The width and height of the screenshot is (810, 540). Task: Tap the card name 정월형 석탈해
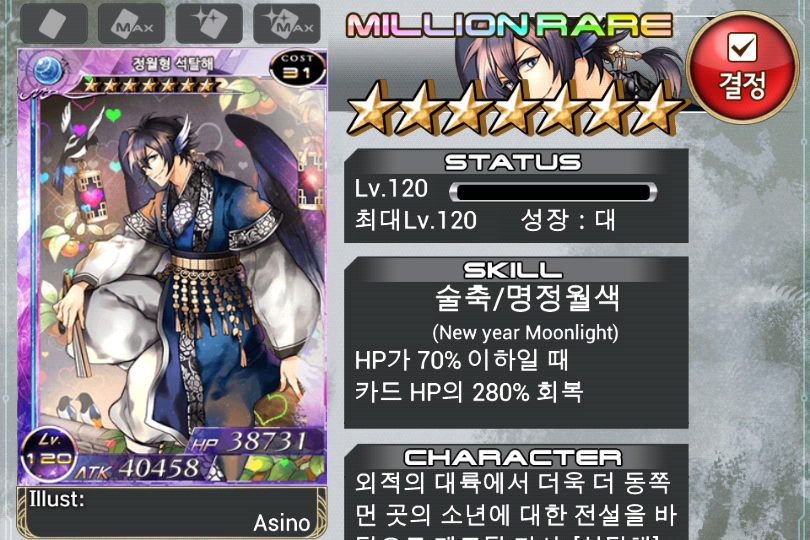[173, 64]
